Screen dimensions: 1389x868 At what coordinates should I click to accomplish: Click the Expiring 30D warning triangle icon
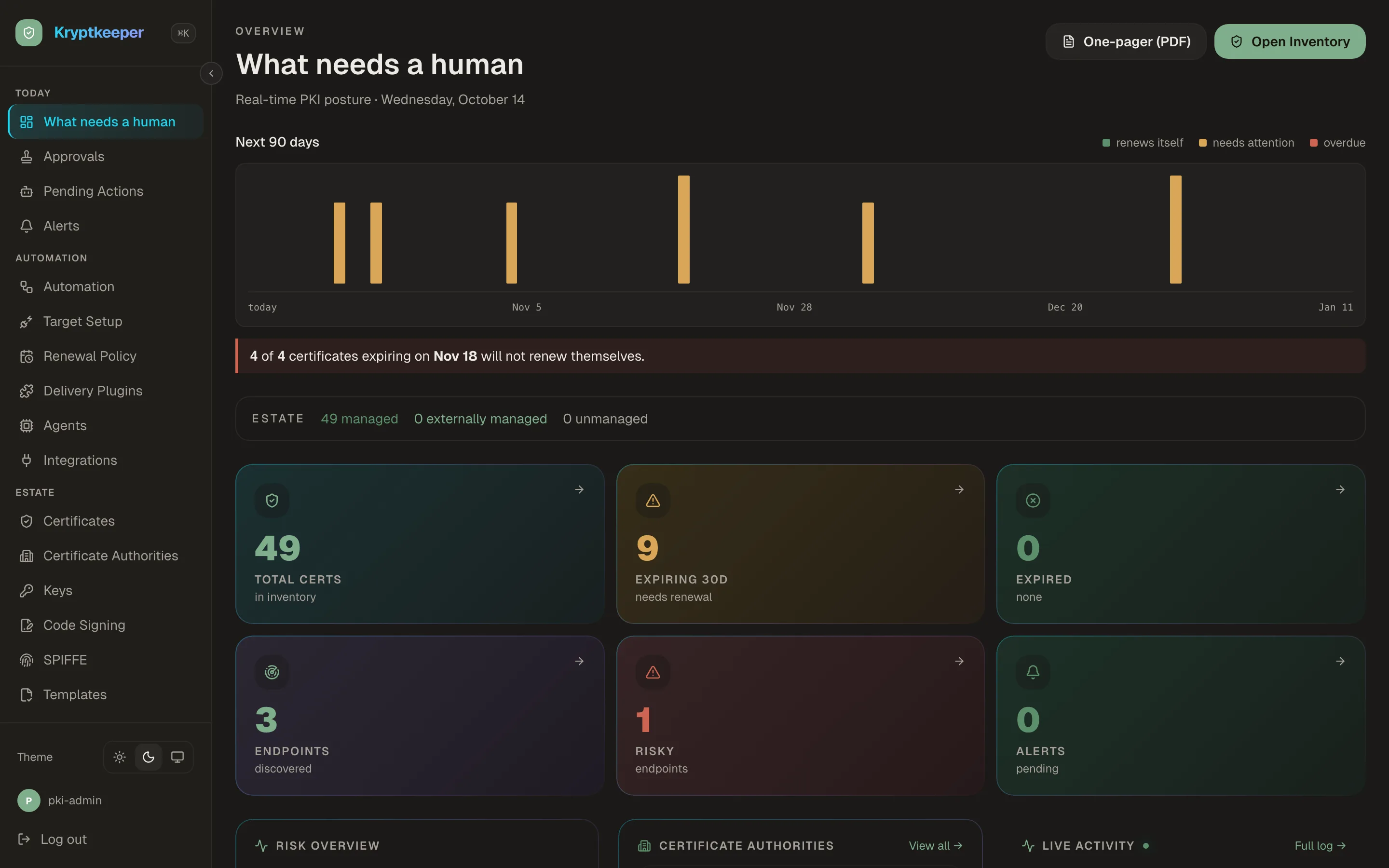click(653, 501)
